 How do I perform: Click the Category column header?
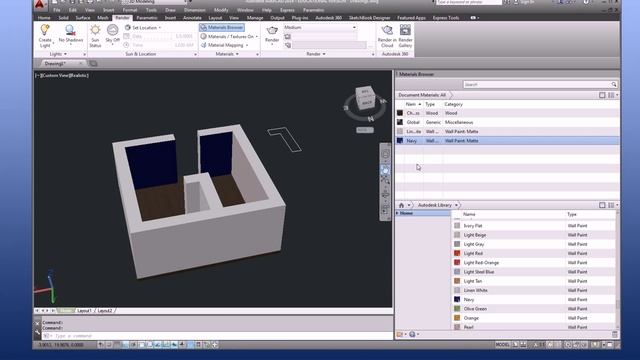tap(453, 104)
